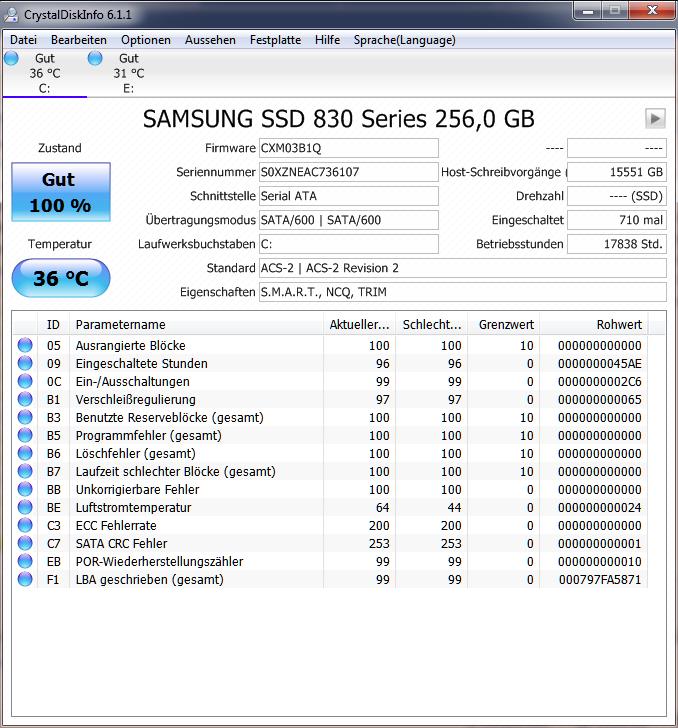
Task: Select drive C: tab at 36 °C
Action: (45, 73)
